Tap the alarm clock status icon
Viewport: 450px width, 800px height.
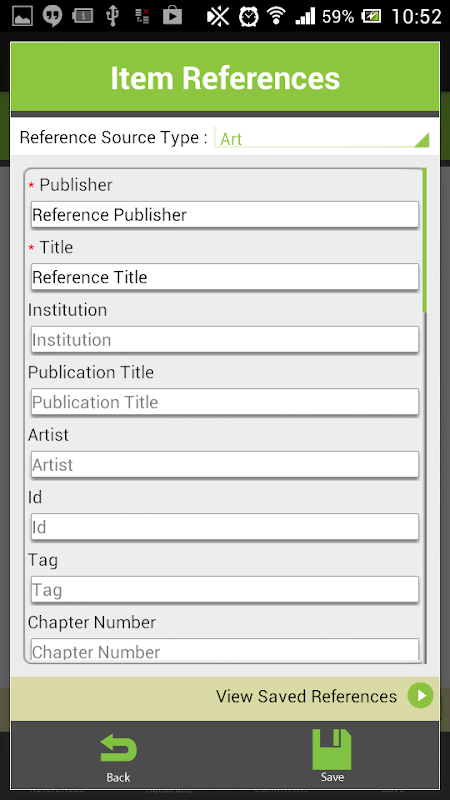coord(248,17)
